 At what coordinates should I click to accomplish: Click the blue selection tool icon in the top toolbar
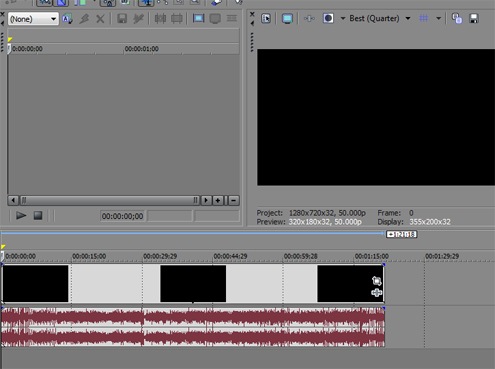[x=61, y=3]
